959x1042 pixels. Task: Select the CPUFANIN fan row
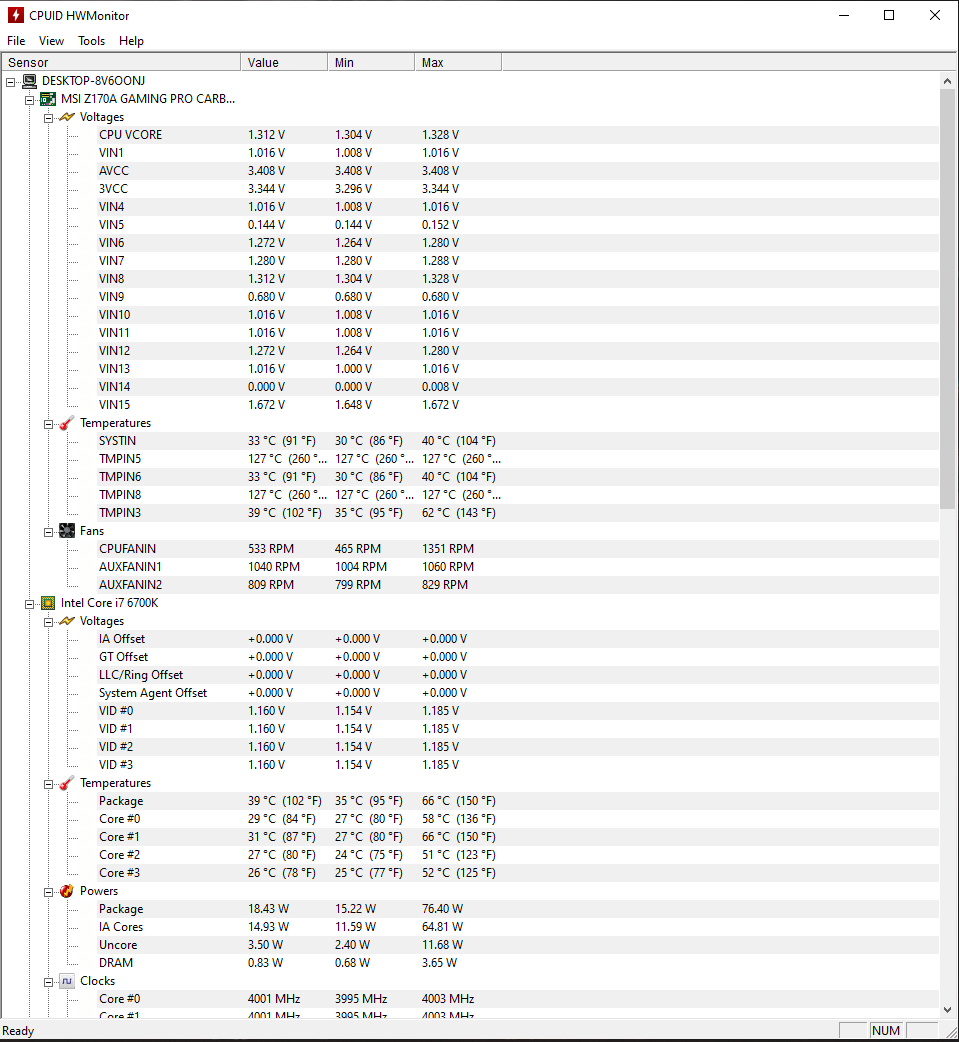[518, 549]
